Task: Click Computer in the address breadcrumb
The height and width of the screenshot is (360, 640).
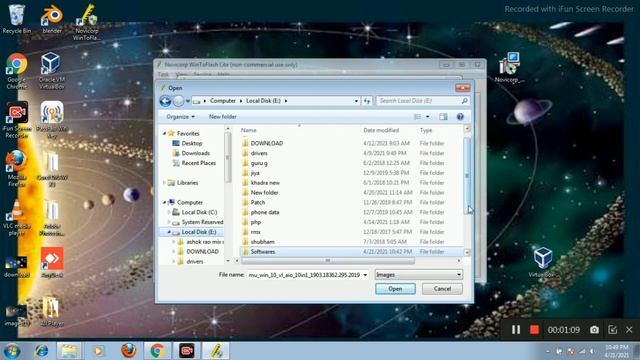Action: pyautogui.click(x=222, y=100)
